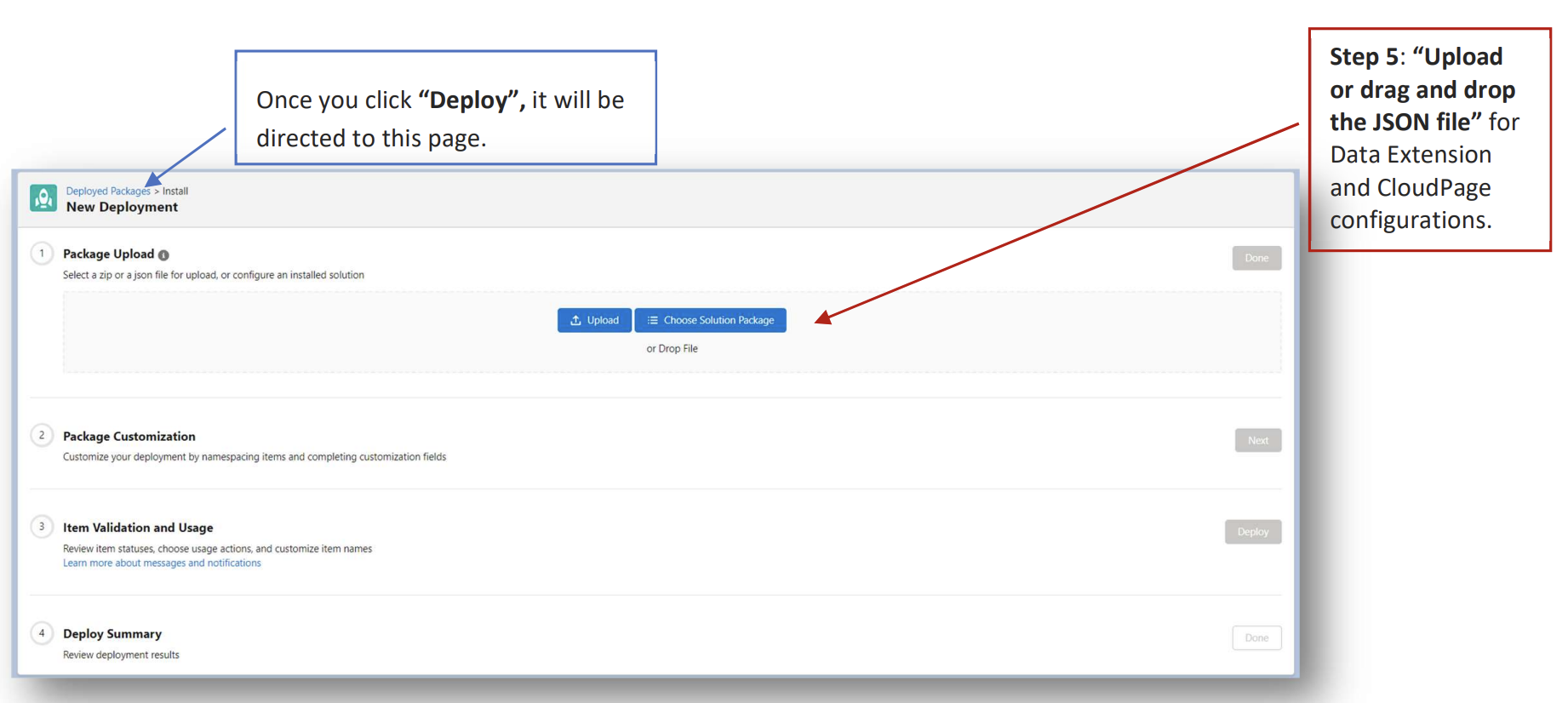This screenshot has width=1568, height=703.
Task: Click the Upload button
Action: point(594,320)
